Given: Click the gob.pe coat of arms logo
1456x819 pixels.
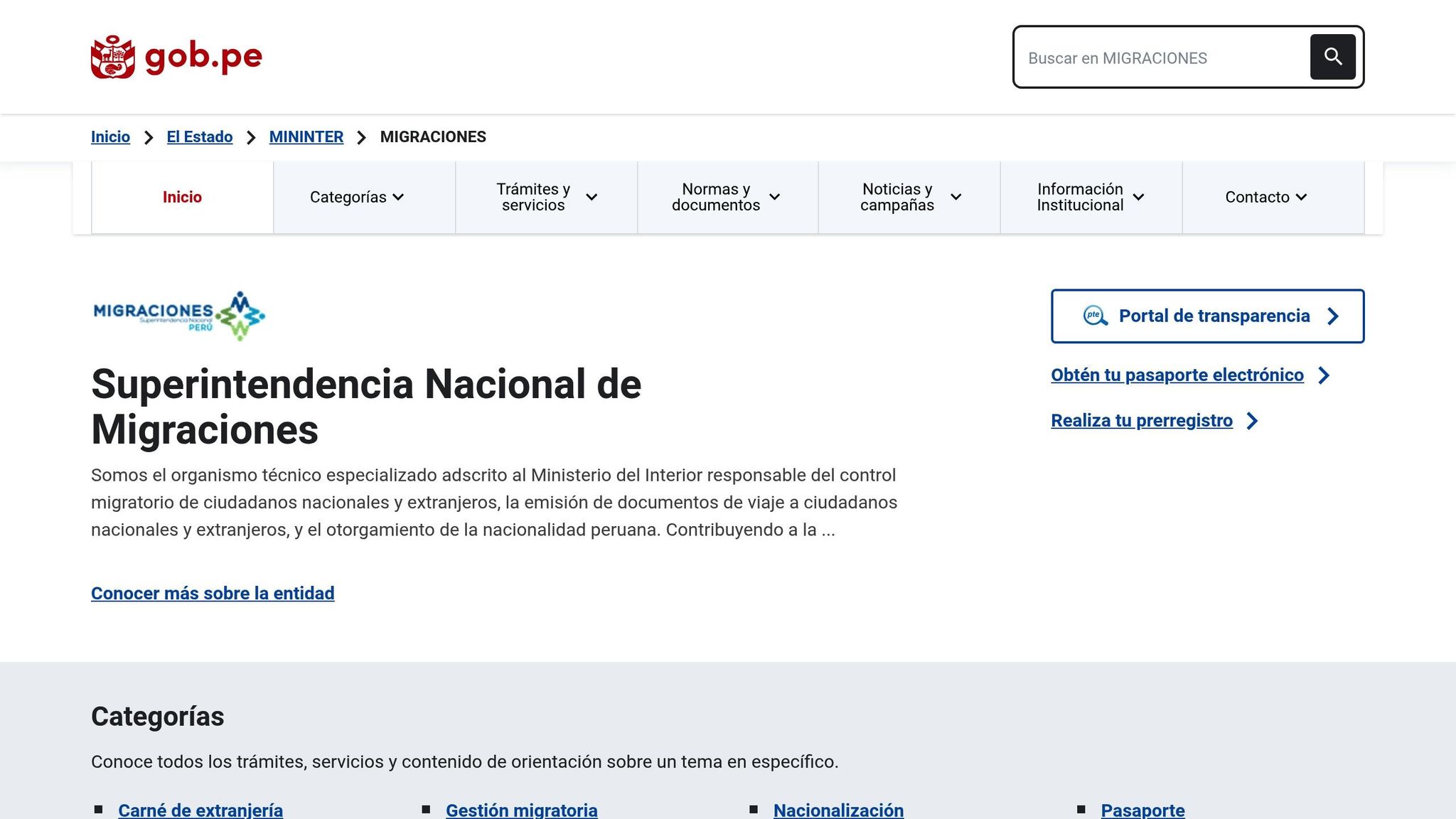Looking at the screenshot, I should point(112,56).
